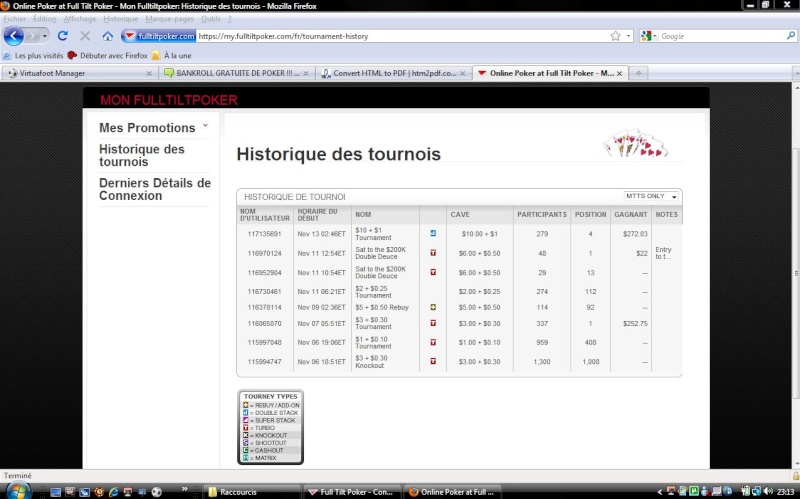The height and width of the screenshot is (499, 800).
Task: Open Raccourcis taskbar button
Action: (x=252, y=492)
